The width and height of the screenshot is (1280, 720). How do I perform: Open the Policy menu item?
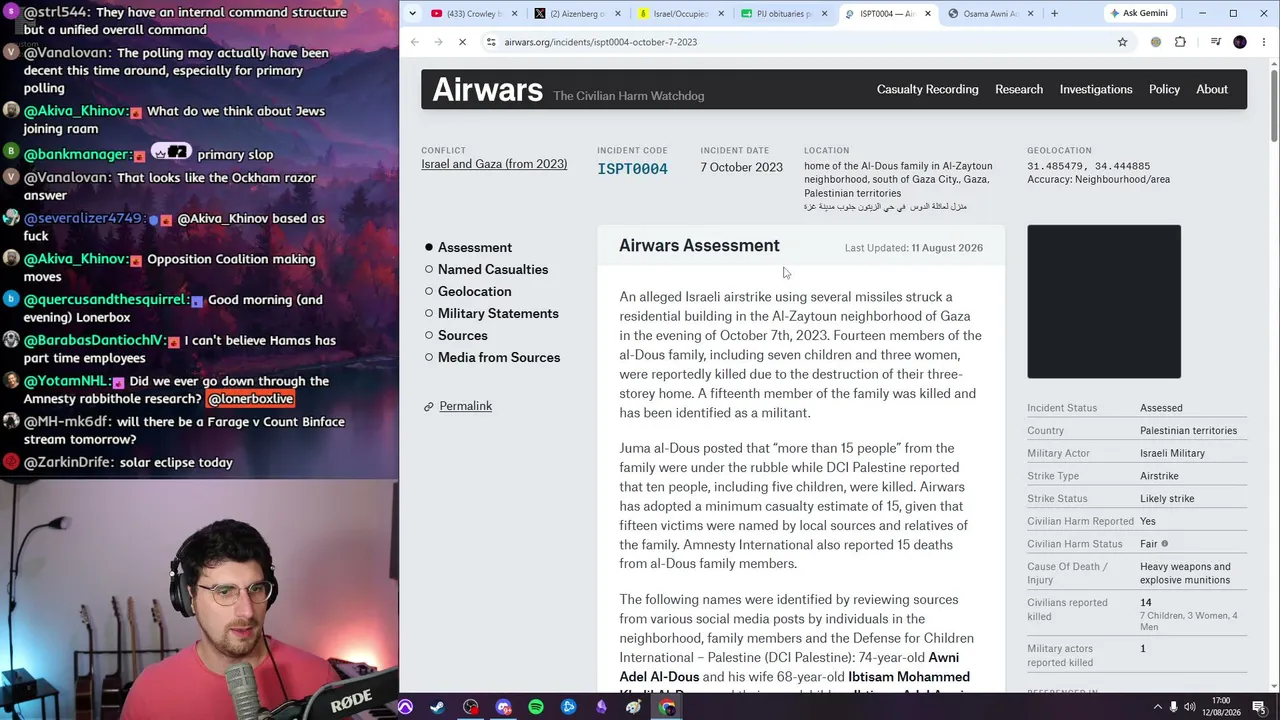pyautogui.click(x=1164, y=89)
